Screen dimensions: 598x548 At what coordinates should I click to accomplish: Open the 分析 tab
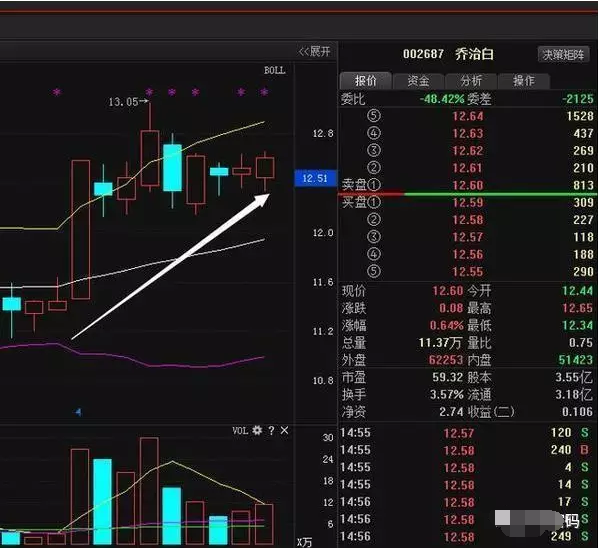click(x=471, y=81)
